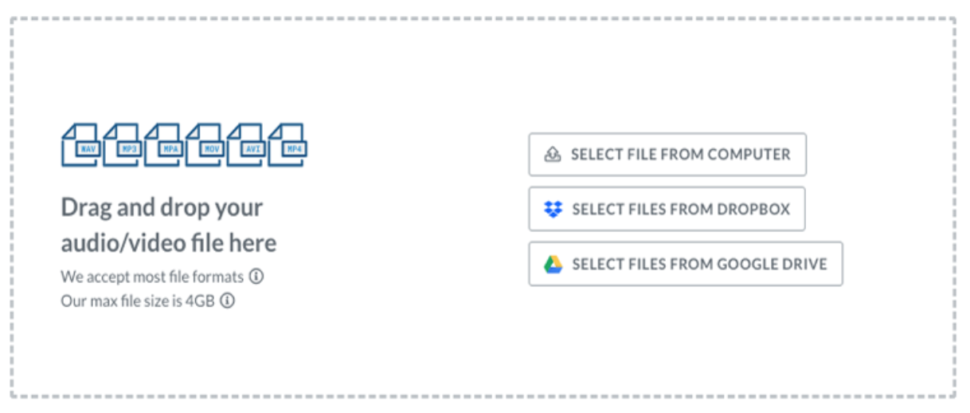Open info icon beside accepted file formats

[x=256, y=276]
